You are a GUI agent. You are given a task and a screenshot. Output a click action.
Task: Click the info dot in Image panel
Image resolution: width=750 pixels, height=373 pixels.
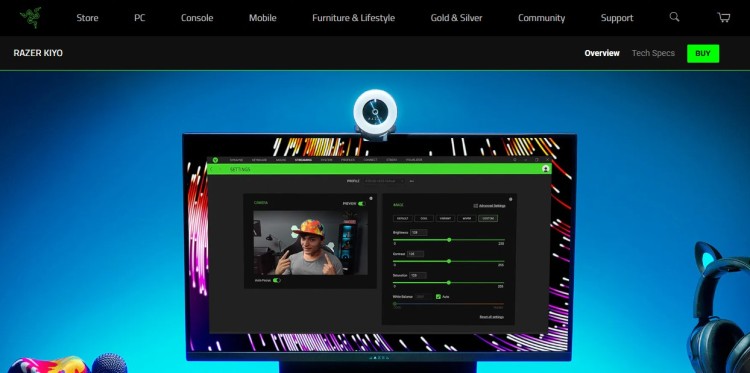[x=510, y=199]
